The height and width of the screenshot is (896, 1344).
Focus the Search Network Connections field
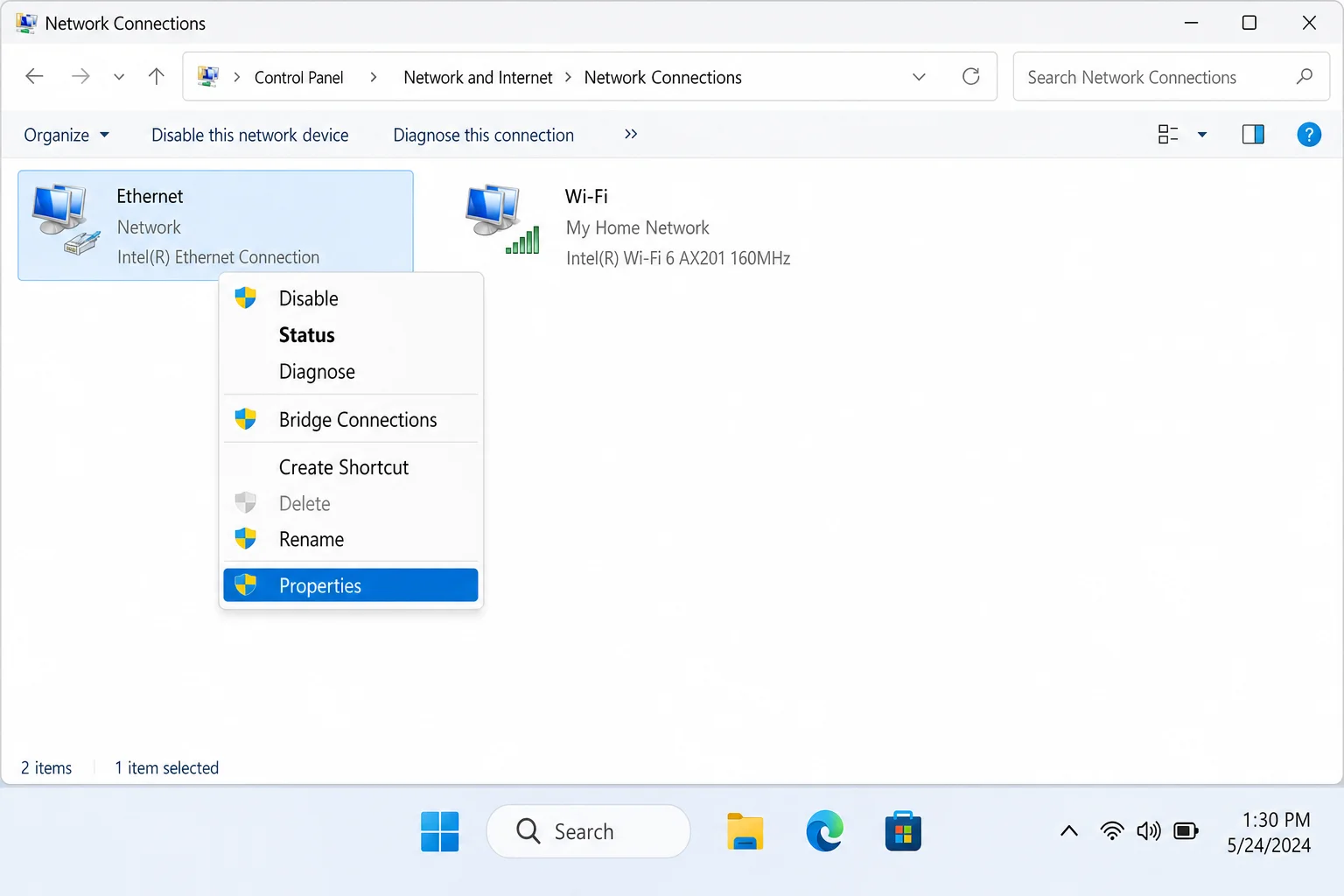(1171, 76)
